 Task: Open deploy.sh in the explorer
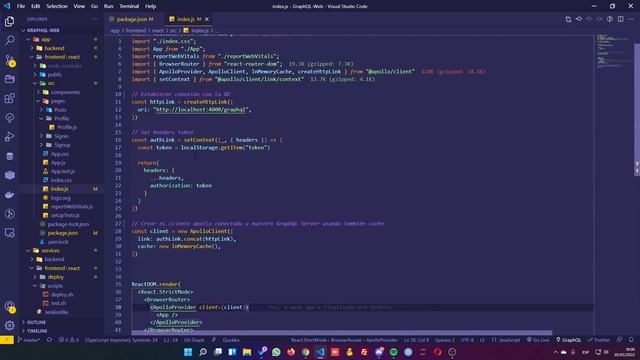coord(62,294)
